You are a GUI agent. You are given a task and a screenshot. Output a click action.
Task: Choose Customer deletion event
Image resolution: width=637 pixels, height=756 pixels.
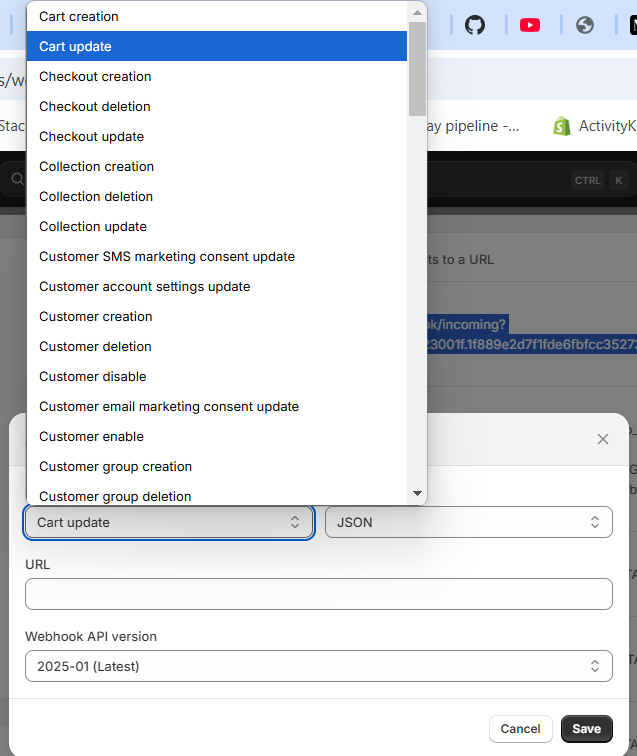(x=217, y=346)
